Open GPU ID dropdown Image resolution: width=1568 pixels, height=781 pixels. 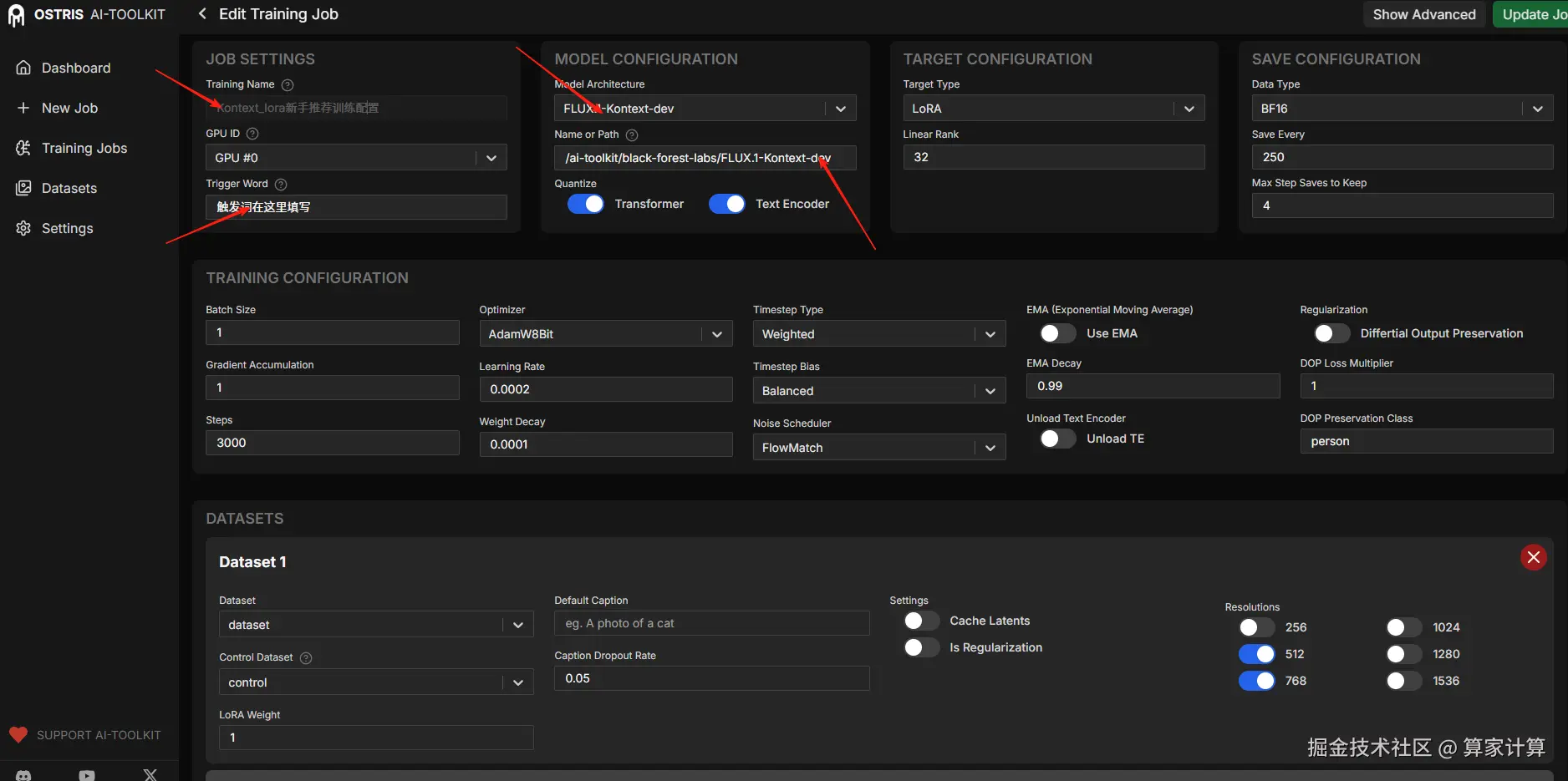click(x=356, y=158)
